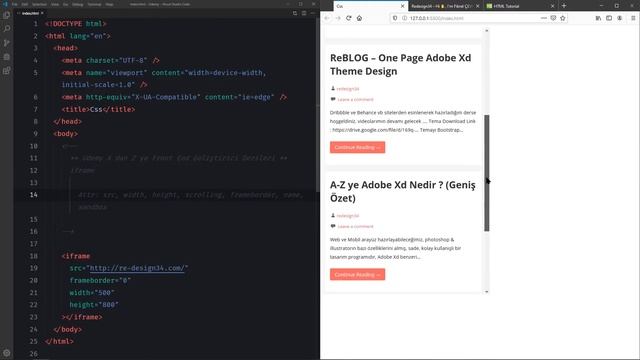
Task: Open the Edit menu in VS Code
Action: coord(25,4)
